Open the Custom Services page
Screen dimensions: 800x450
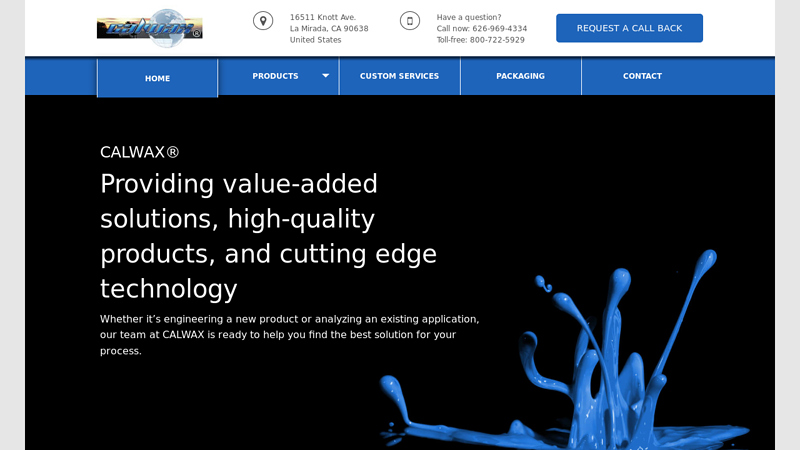(399, 76)
